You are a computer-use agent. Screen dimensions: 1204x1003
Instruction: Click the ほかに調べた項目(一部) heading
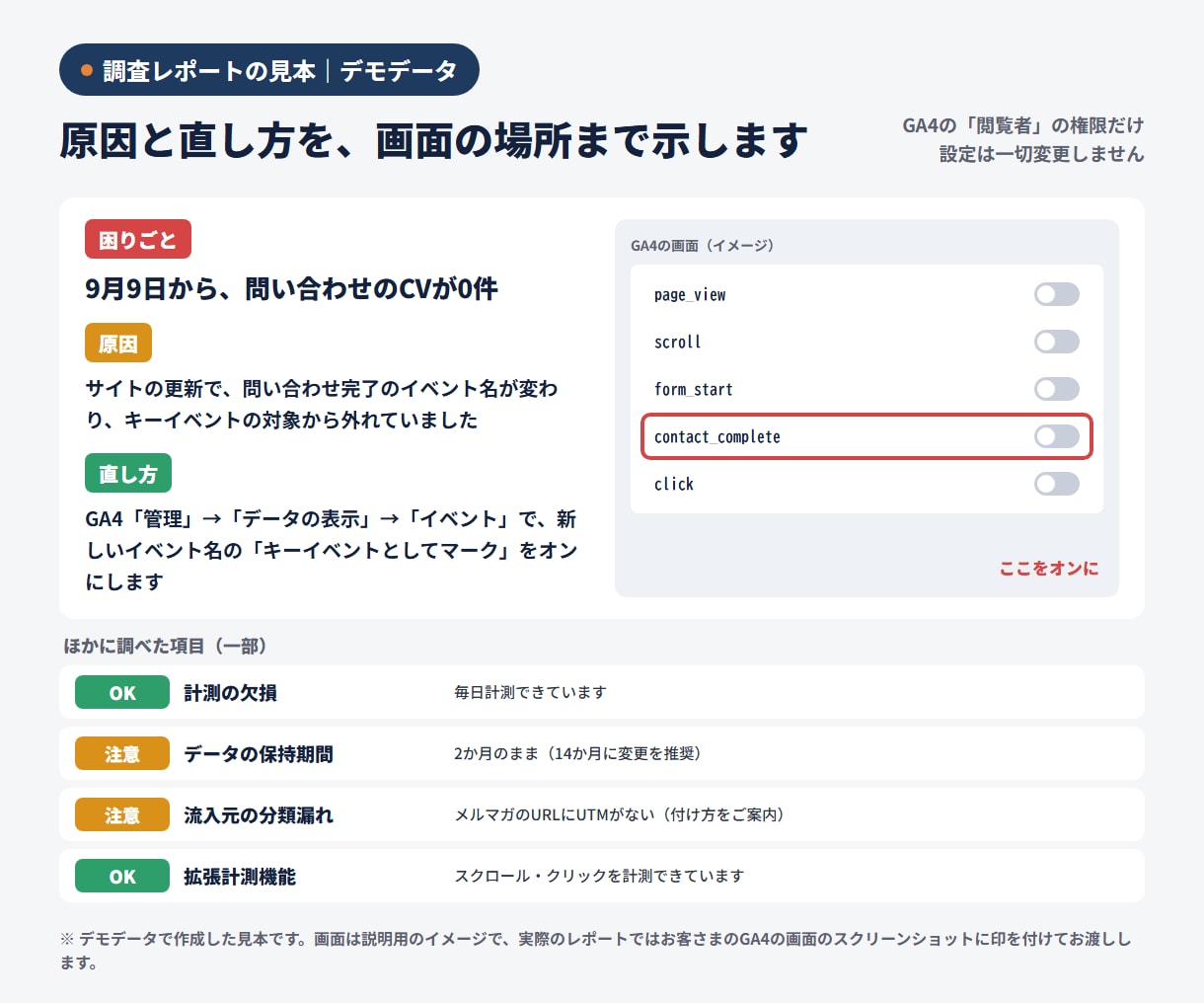click(165, 646)
